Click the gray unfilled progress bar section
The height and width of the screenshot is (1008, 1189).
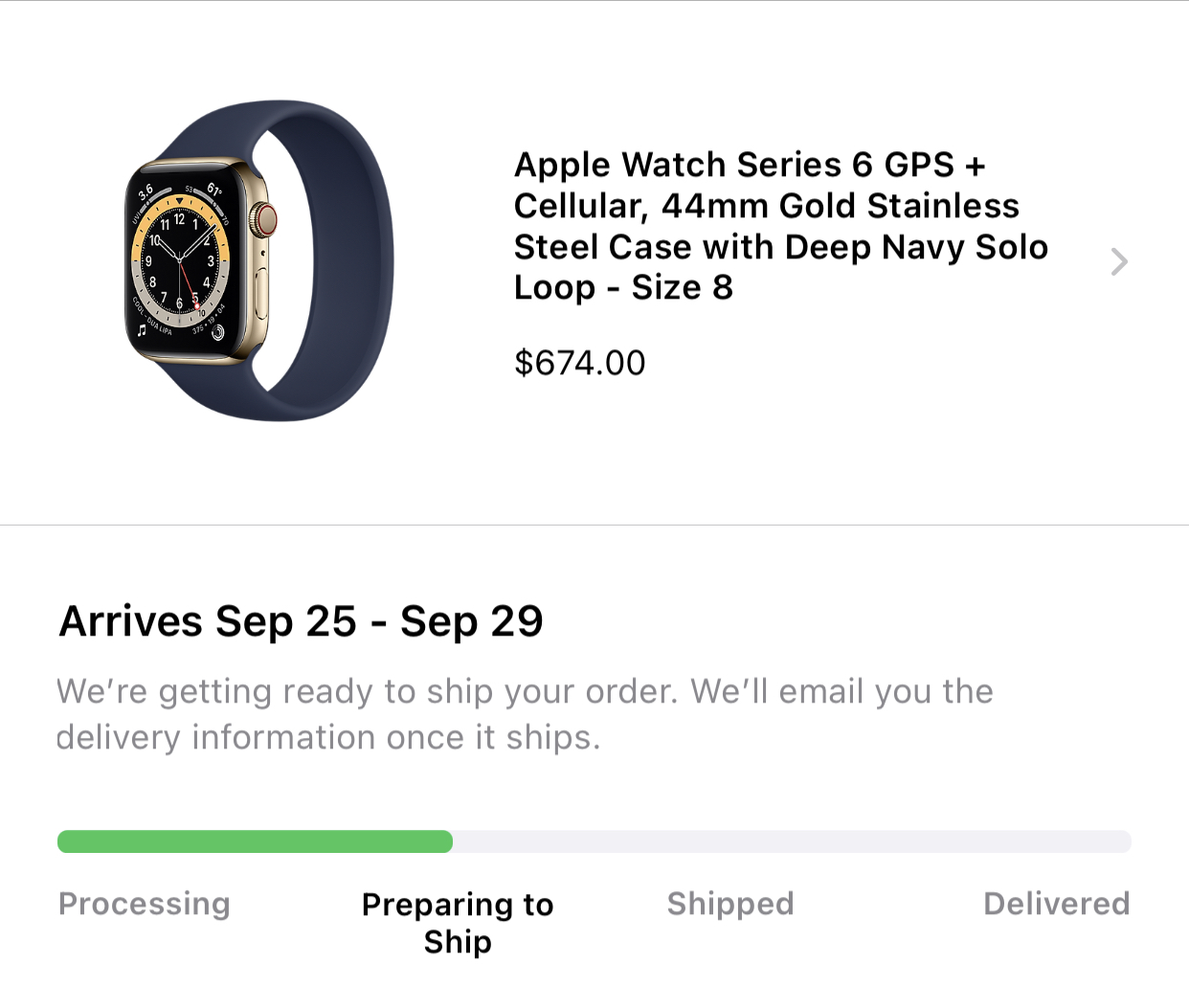pyautogui.click(x=791, y=841)
